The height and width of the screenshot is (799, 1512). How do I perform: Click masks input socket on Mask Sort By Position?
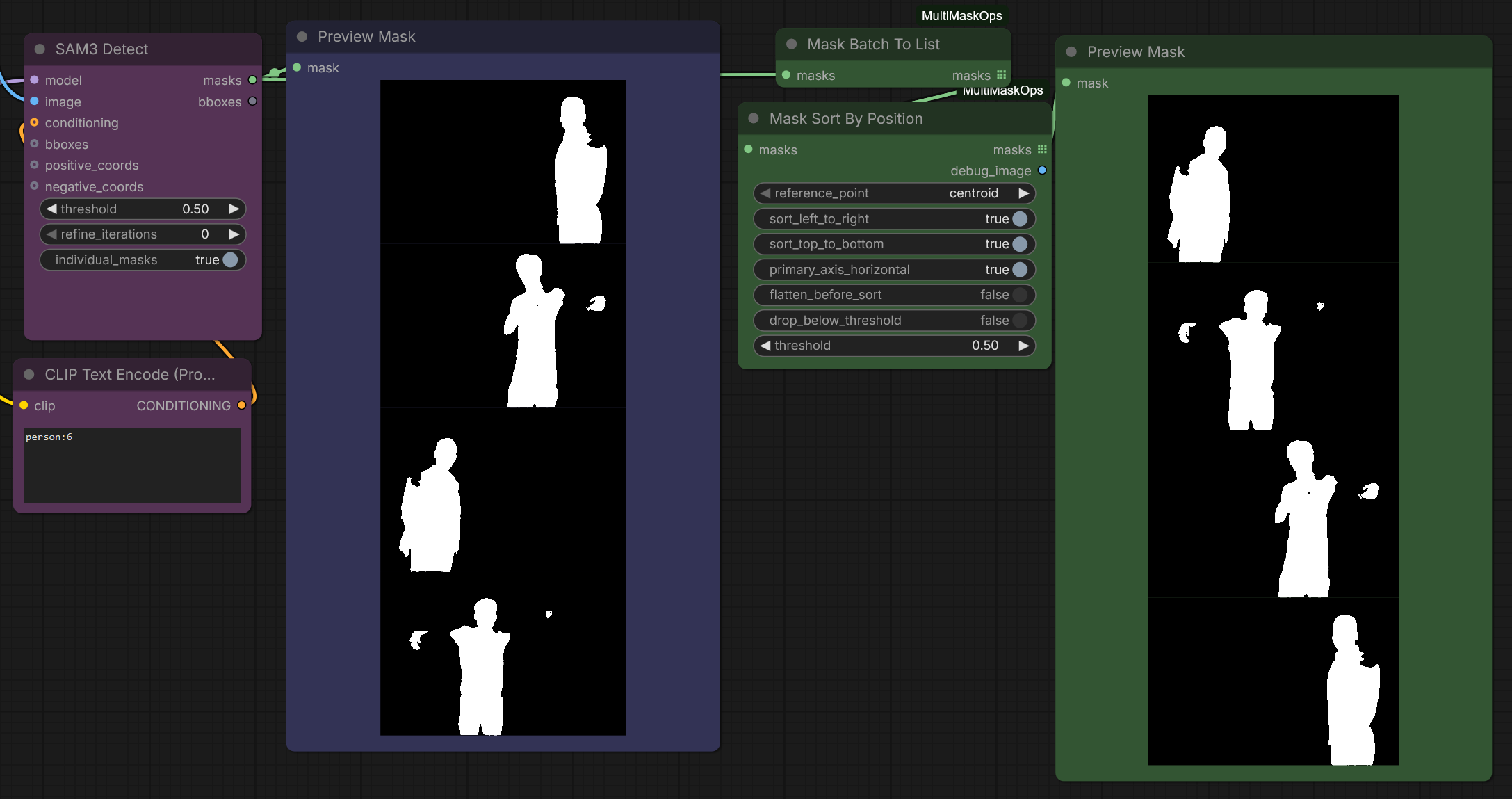click(749, 150)
